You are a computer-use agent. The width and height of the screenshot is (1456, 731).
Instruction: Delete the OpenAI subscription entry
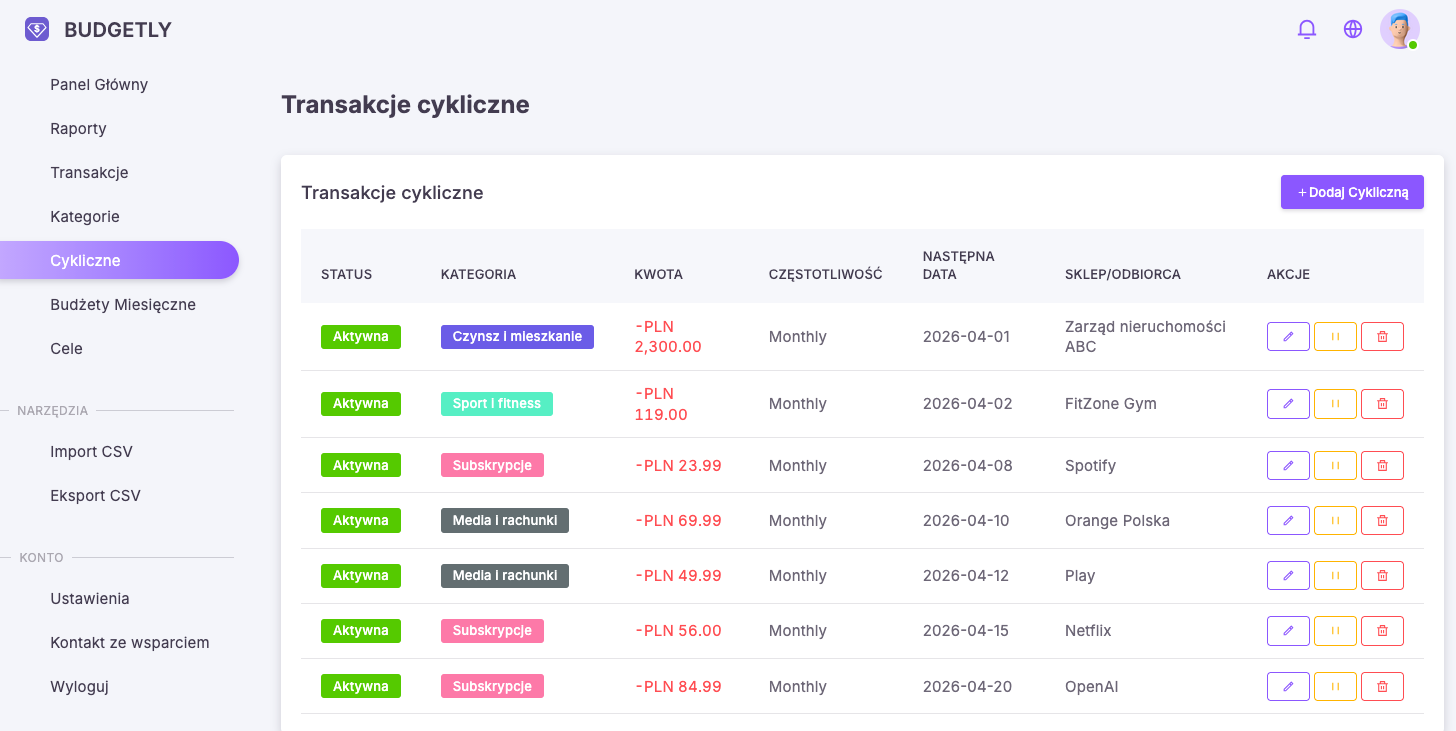click(x=1382, y=687)
